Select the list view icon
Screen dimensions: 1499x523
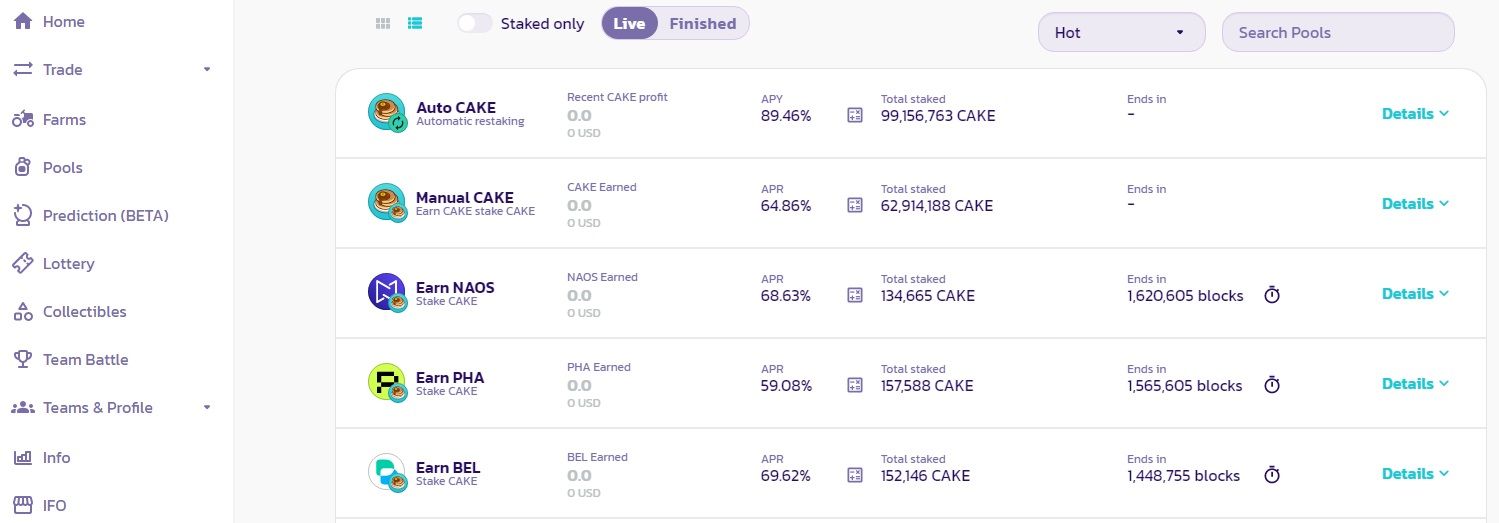pos(415,23)
